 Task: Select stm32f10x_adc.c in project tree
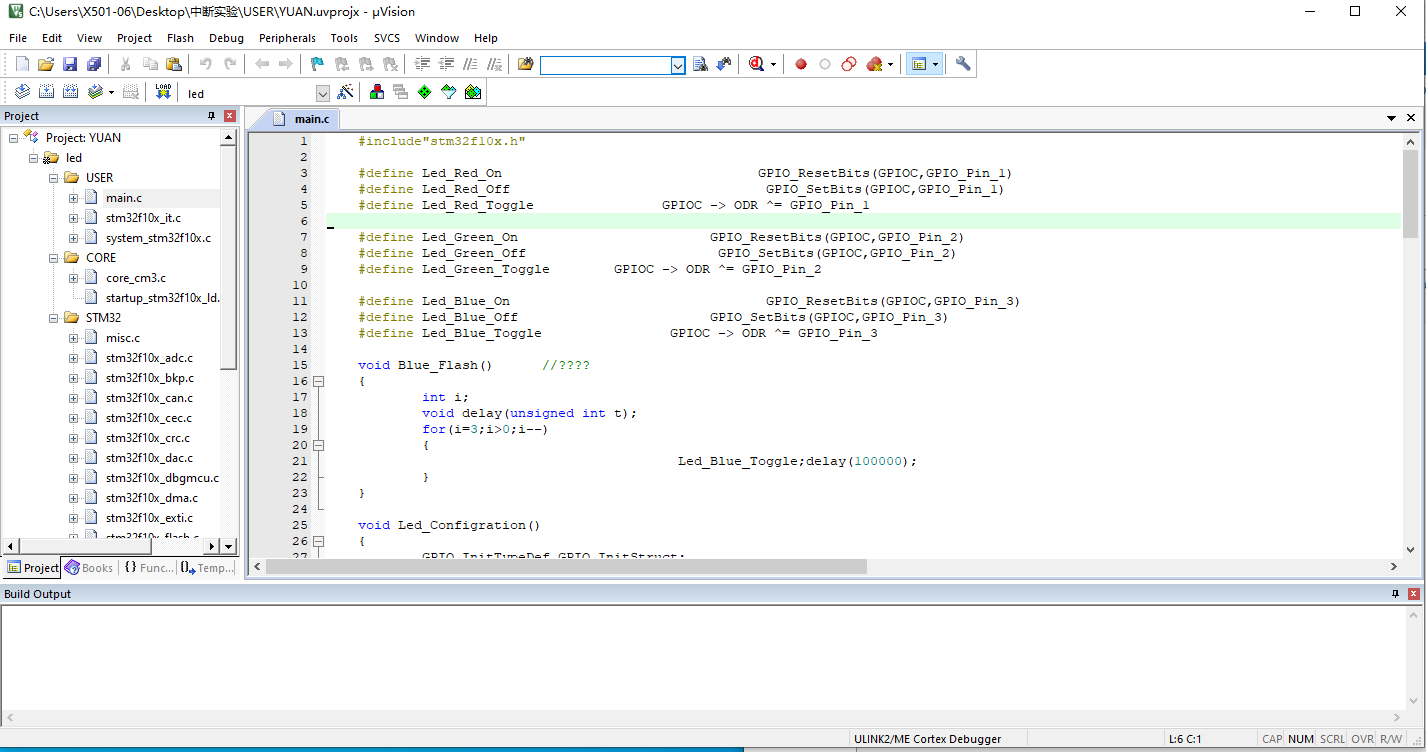[148, 358]
